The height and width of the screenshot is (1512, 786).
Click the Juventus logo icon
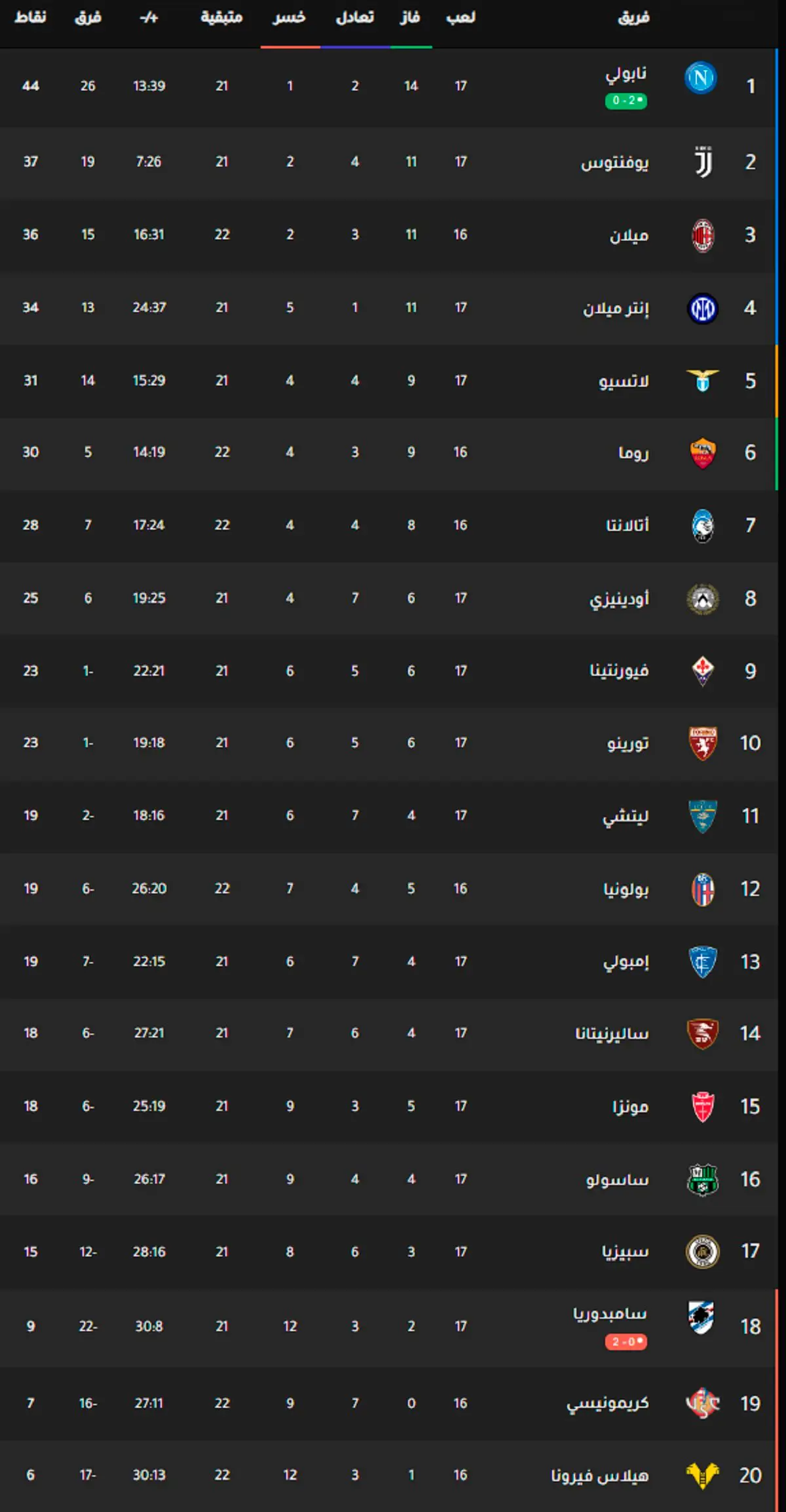[x=703, y=162]
